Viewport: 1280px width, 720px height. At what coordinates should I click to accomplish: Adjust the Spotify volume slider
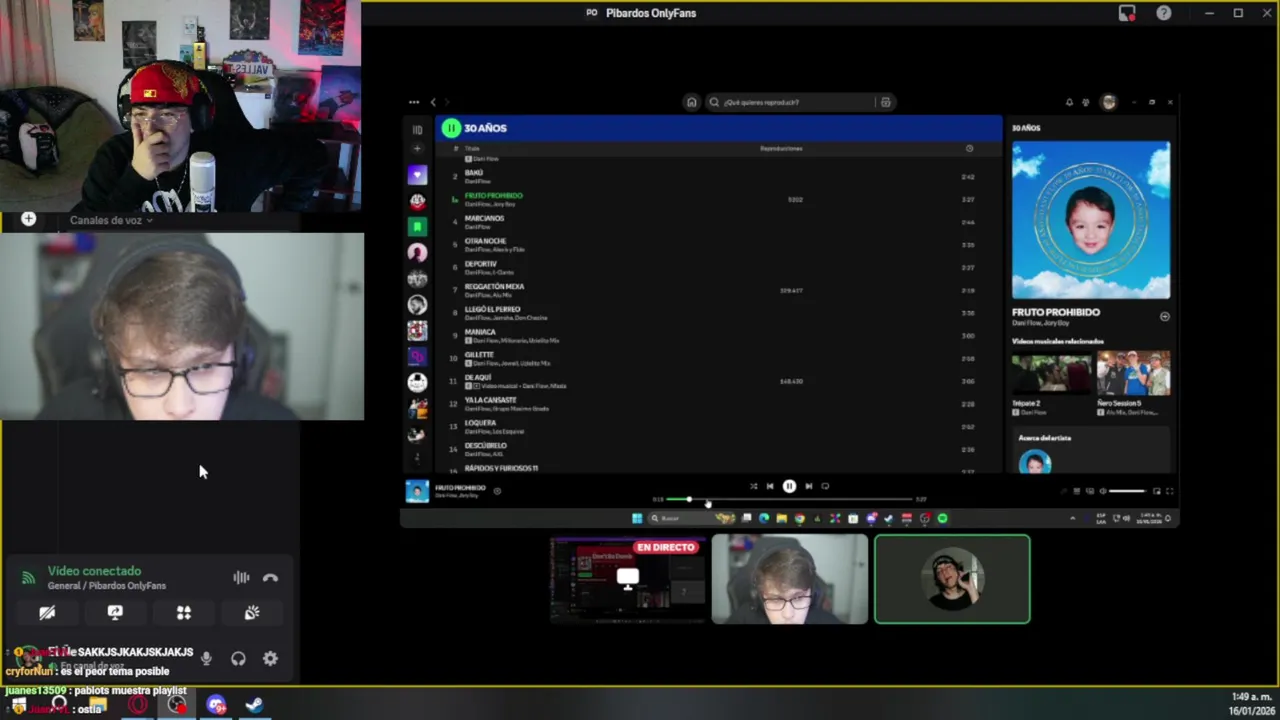click(x=1127, y=491)
